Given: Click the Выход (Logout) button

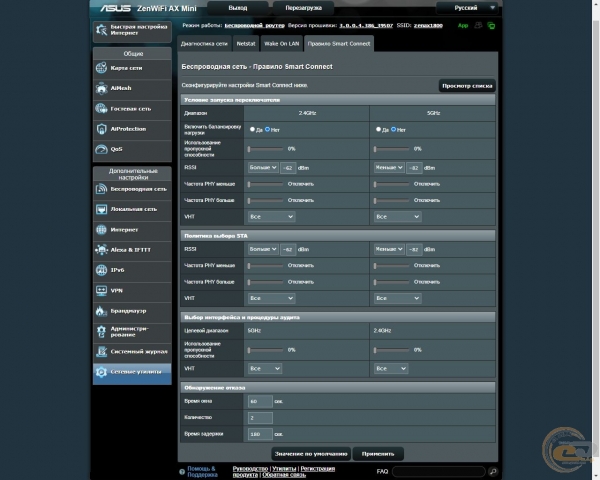Looking at the screenshot, I should (x=238, y=8).
